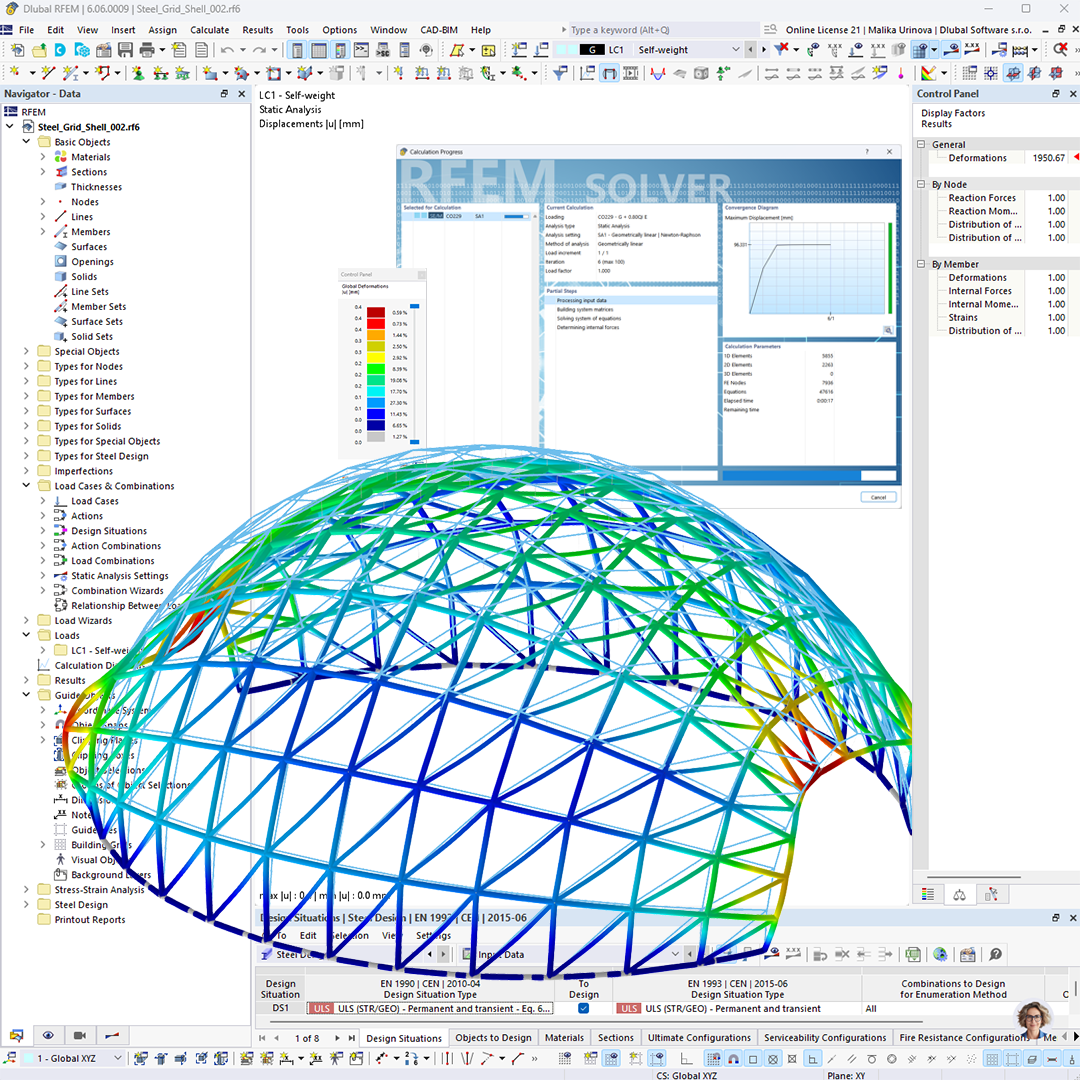Image resolution: width=1080 pixels, height=1080 pixels.
Task: Edit the Deformations factor value 1950.67
Action: (1047, 158)
